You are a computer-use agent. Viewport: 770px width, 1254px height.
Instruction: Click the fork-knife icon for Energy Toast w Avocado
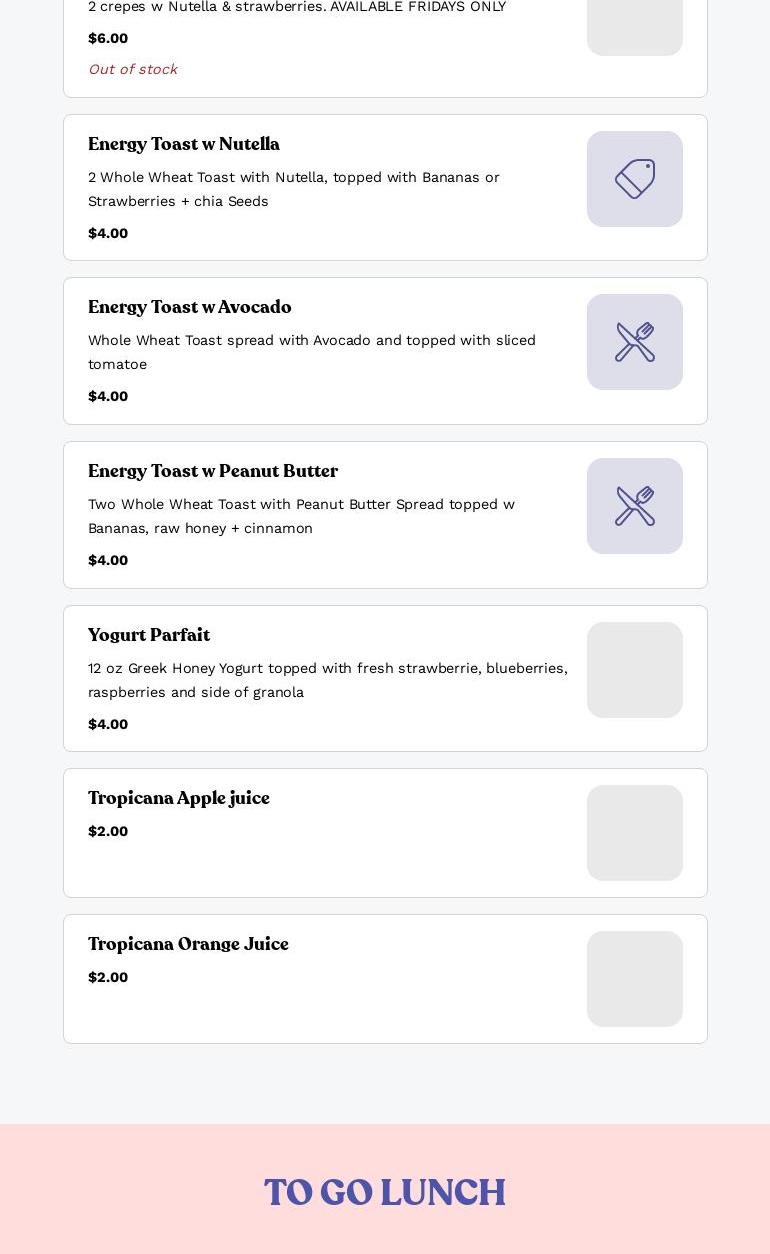635,342
